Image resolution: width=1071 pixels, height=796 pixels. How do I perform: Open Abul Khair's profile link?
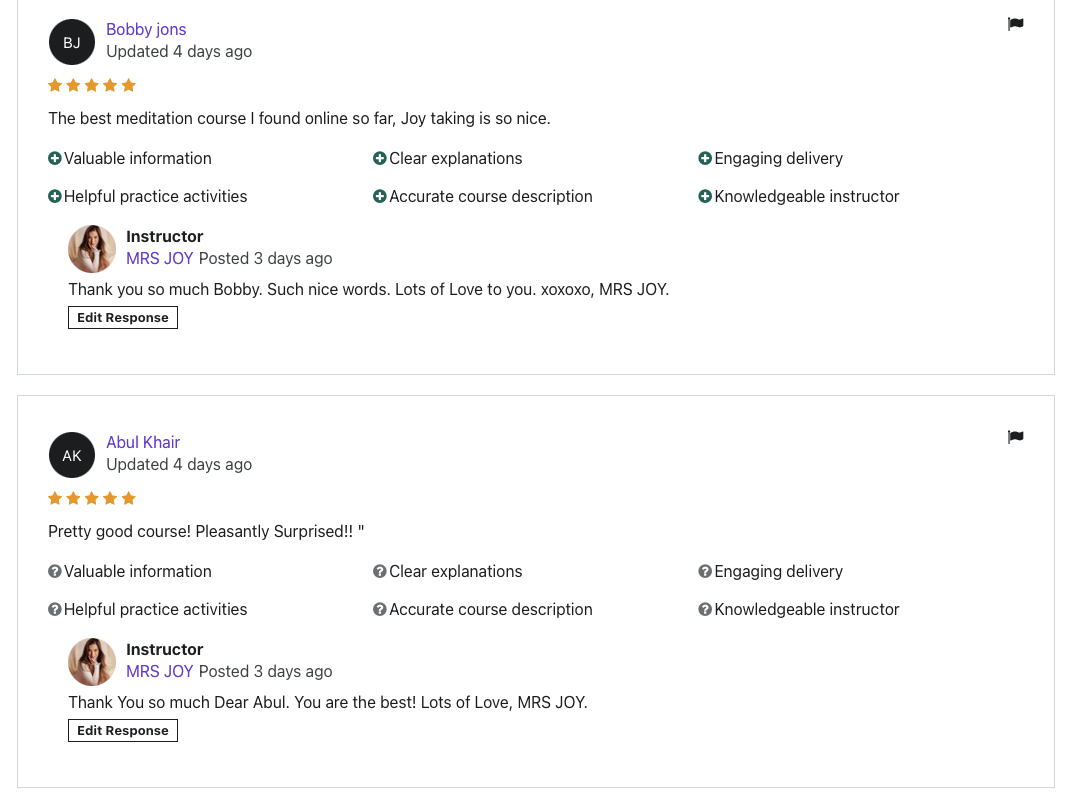[x=143, y=442]
